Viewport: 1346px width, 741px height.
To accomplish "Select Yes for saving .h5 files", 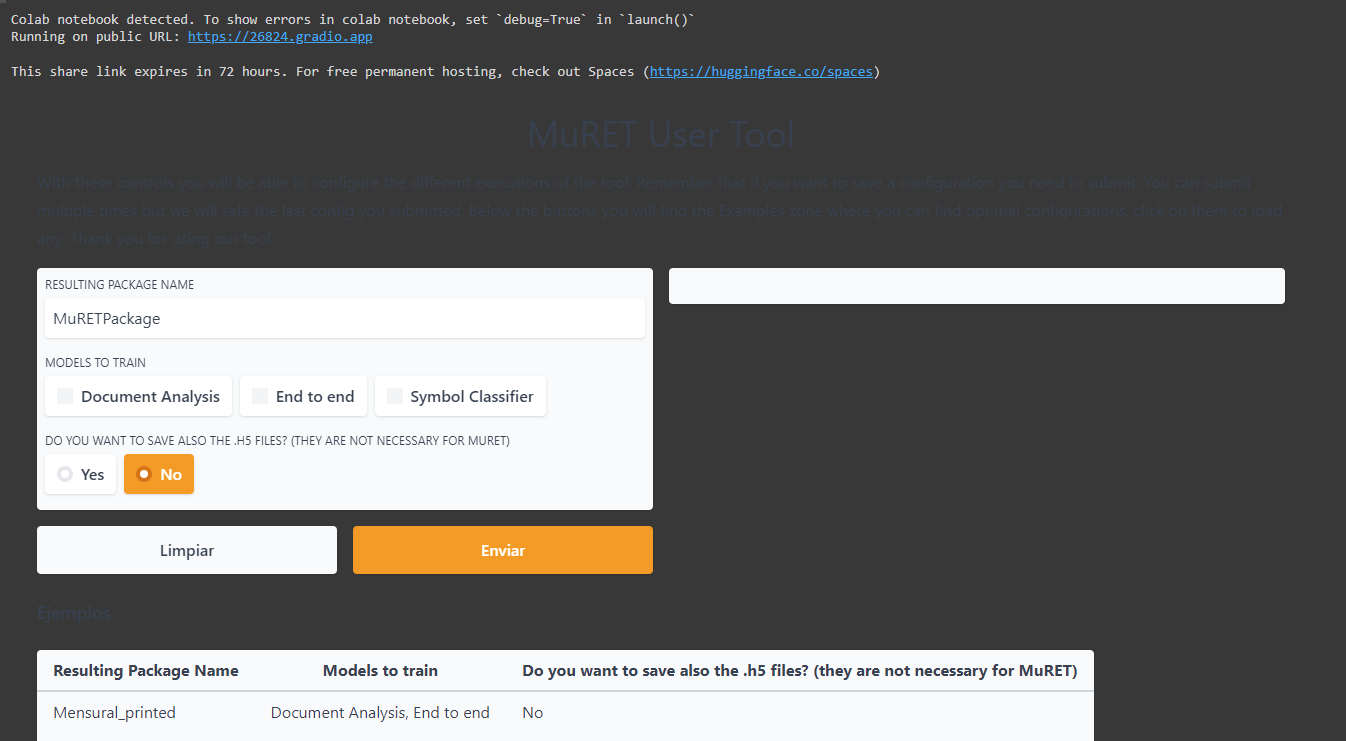I will click(x=80, y=473).
